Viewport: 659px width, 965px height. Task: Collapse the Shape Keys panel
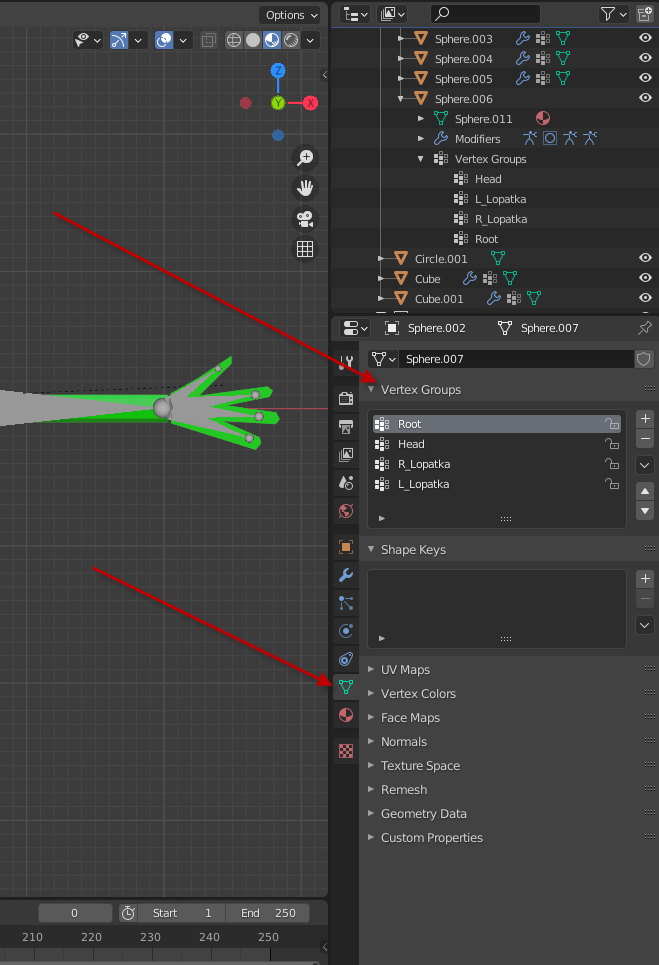click(371, 549)
